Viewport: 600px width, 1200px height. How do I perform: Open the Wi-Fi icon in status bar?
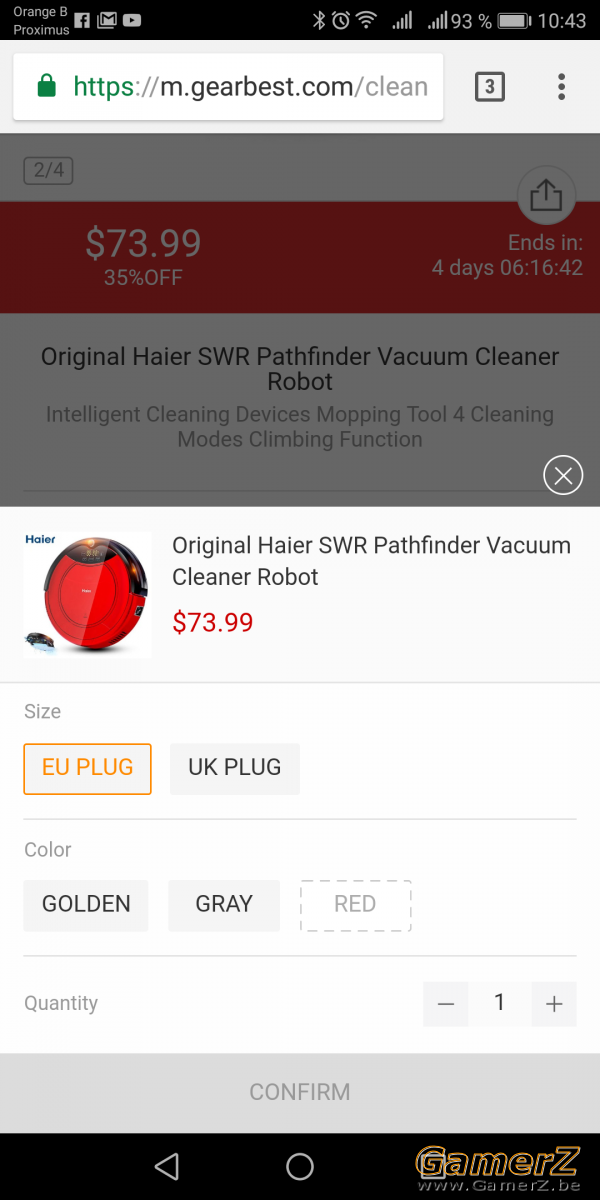pos(367,20)
